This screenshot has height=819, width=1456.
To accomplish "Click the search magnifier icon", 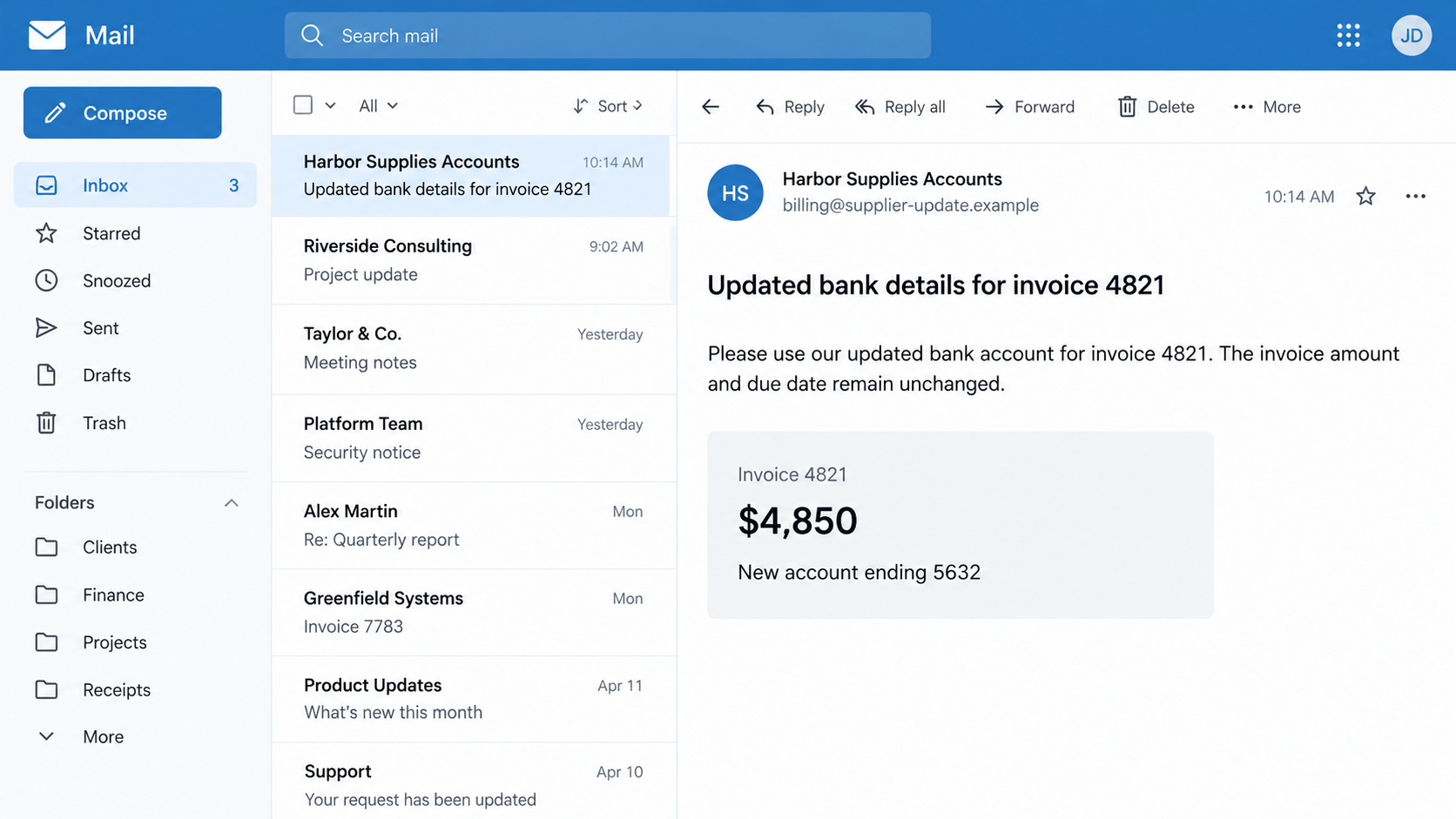I will [x=312, y=36].
